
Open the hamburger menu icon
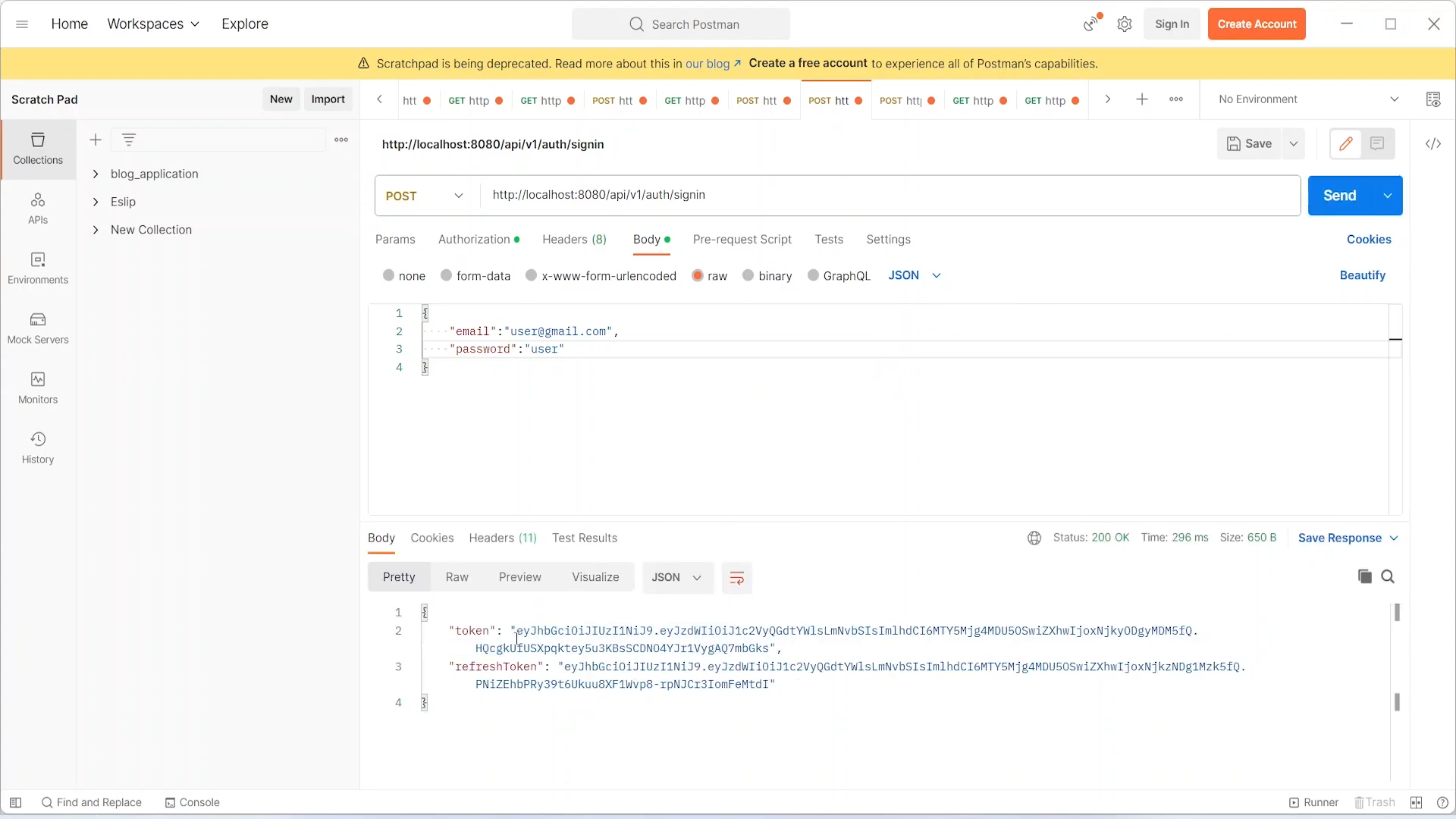click(22, 24)
